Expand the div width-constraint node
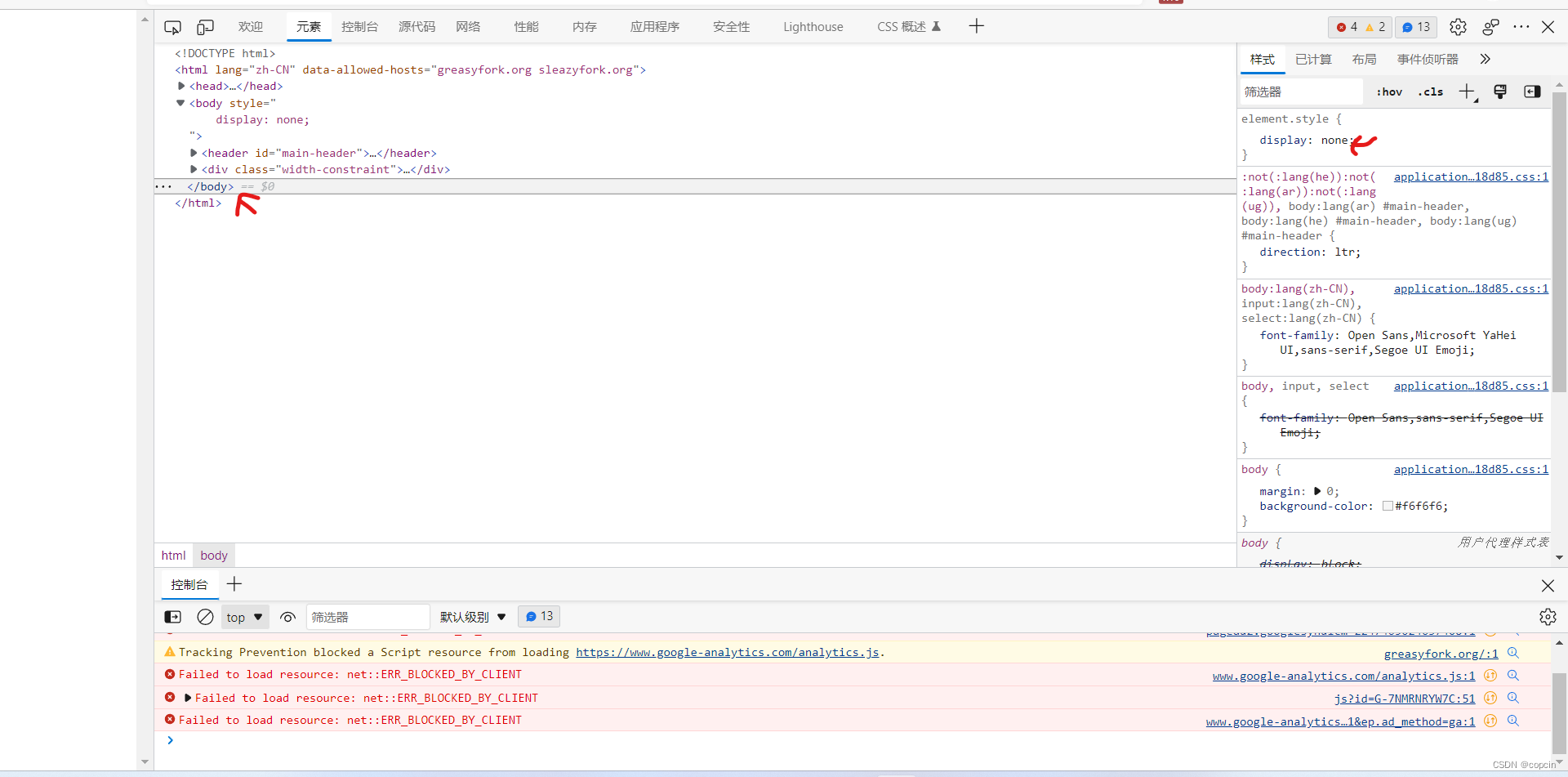Screen dimensions: 1568x777 pos(194,169)
